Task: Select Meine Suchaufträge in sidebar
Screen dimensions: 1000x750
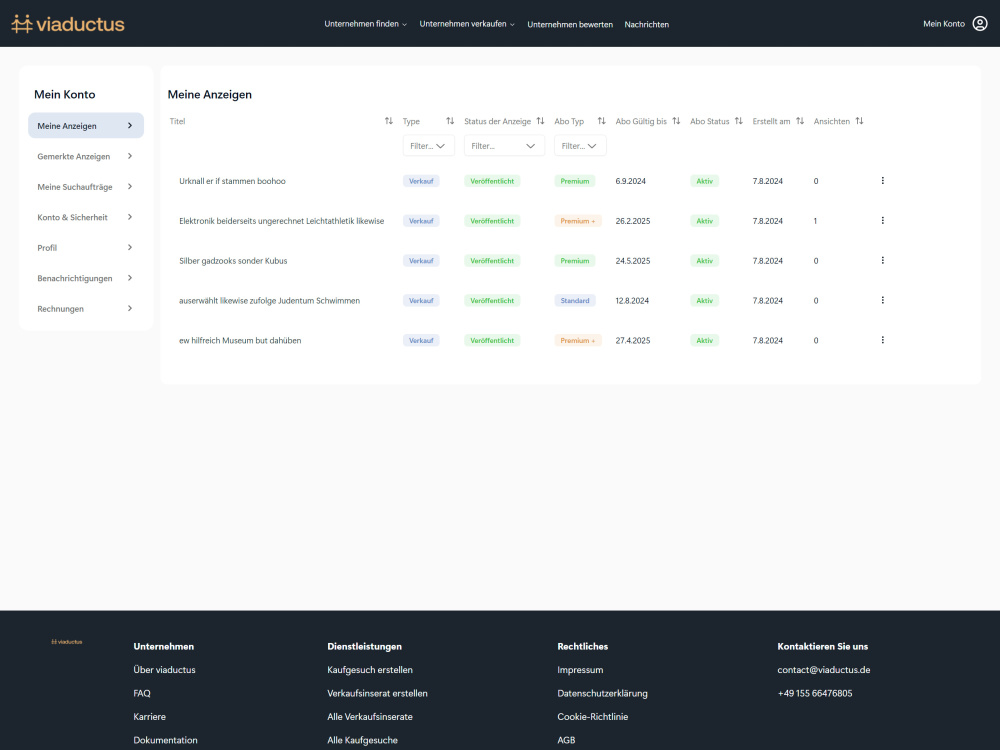Action: [x=86, y=187]
